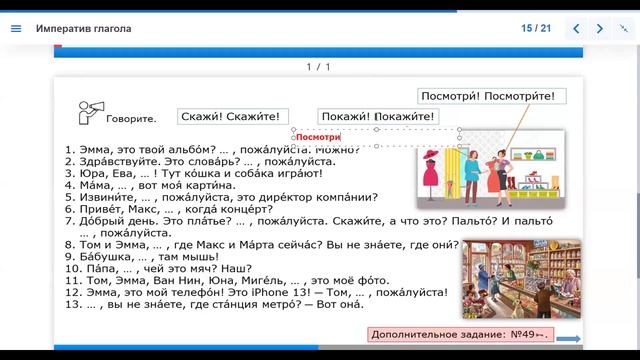Click the grocery store illustration
640x360 pixels.
click(522, 279)
